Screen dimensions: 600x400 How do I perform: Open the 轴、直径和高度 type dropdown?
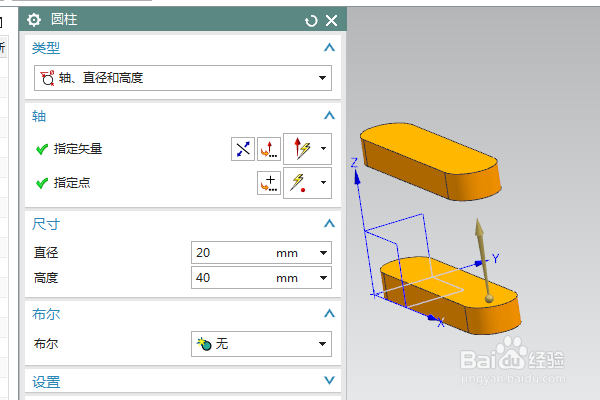point(183,78)
